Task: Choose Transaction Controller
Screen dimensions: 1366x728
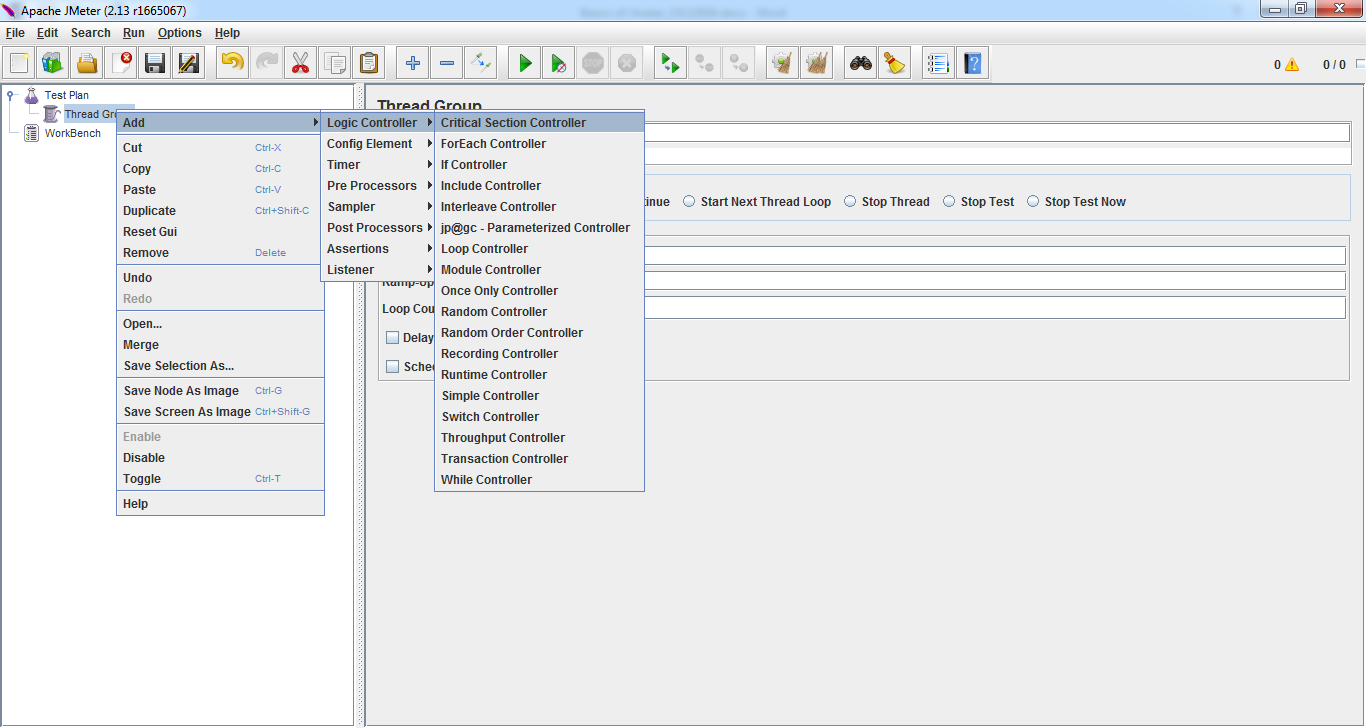Action: (540, 459)
